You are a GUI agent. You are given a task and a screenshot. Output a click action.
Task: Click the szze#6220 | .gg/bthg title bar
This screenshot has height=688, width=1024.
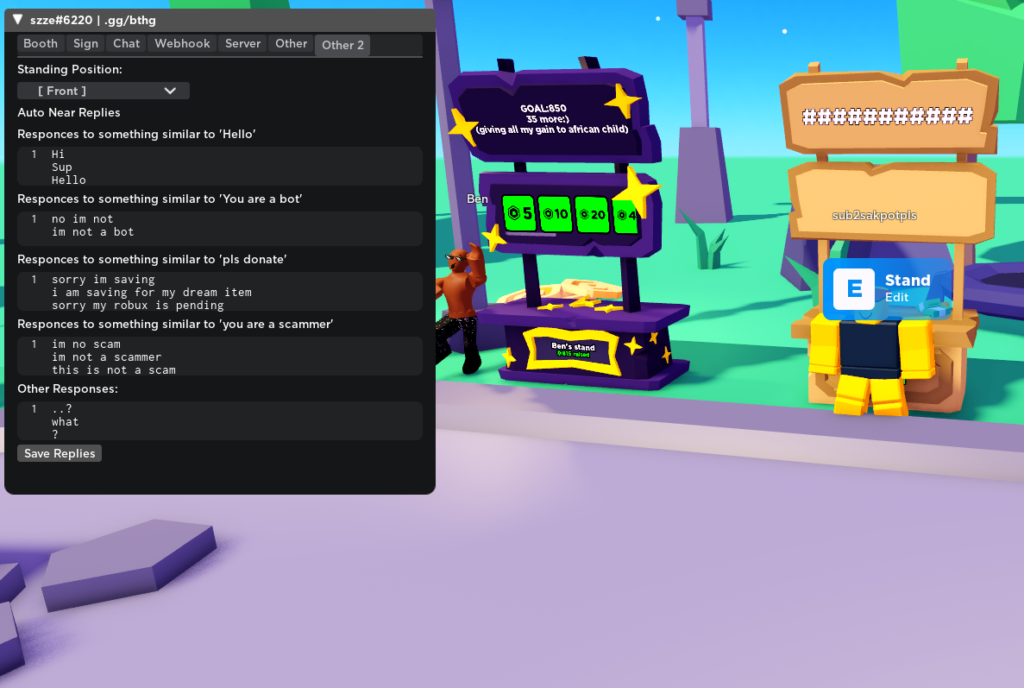219,20
